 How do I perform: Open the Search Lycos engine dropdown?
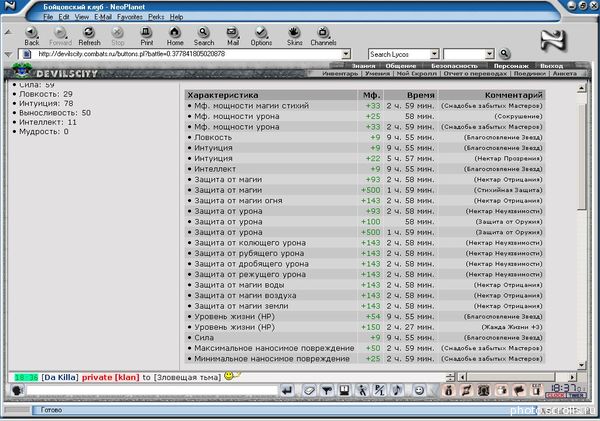[x=434, y=54]
